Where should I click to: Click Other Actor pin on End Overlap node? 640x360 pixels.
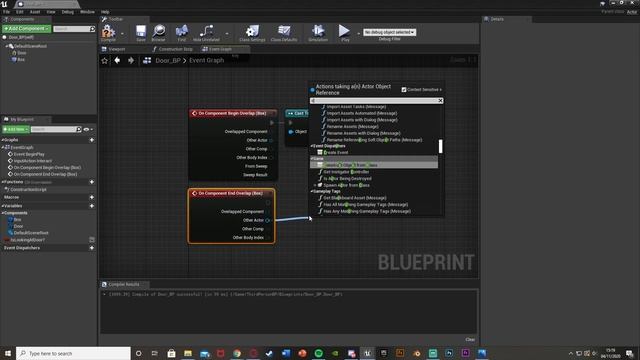tap(268, 220)
